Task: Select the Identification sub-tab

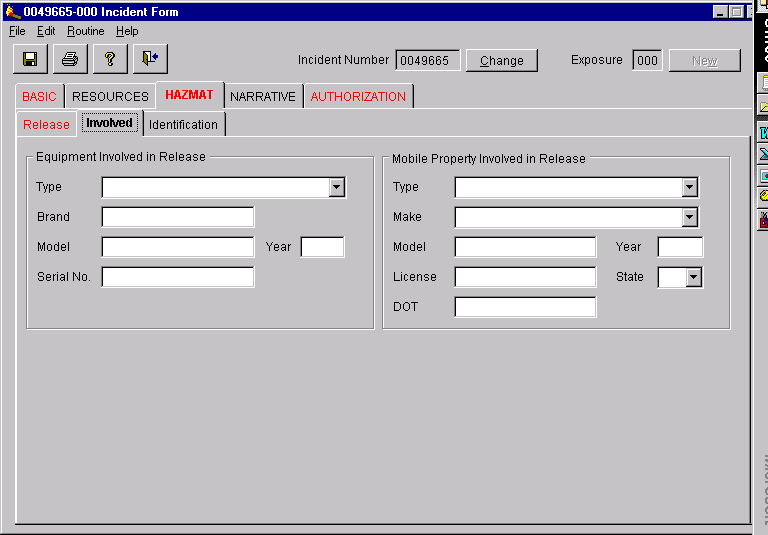Action: point(183,125)
